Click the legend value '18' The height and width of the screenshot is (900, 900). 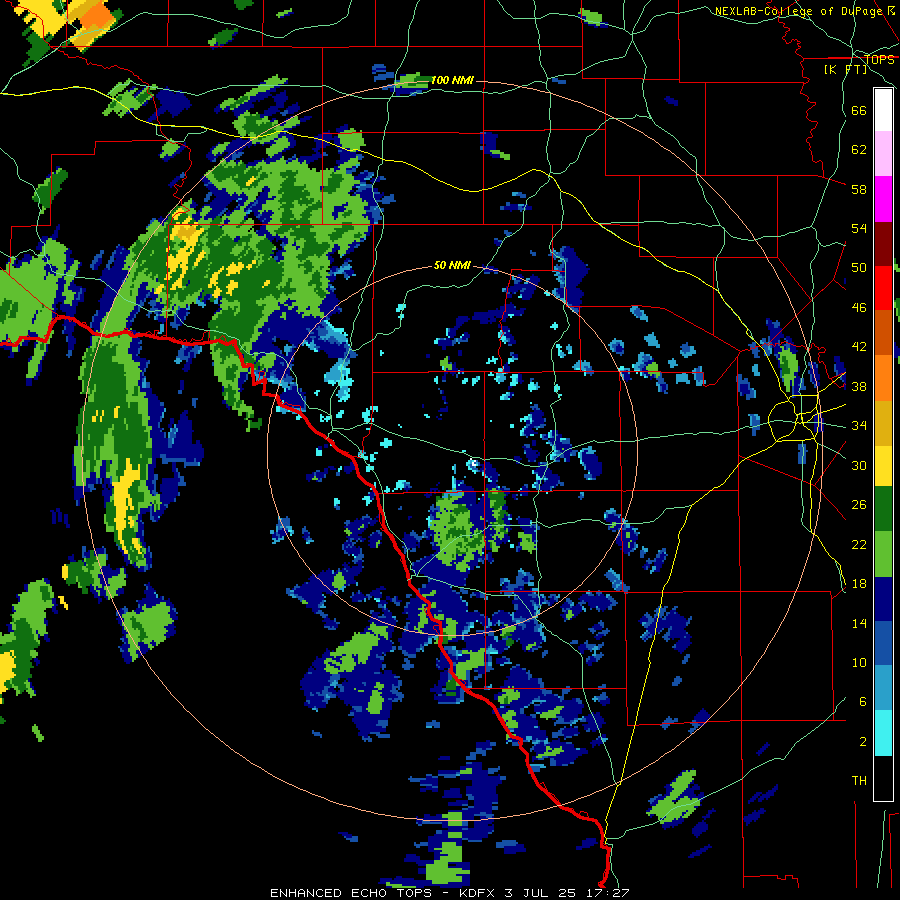coord(859,584)
